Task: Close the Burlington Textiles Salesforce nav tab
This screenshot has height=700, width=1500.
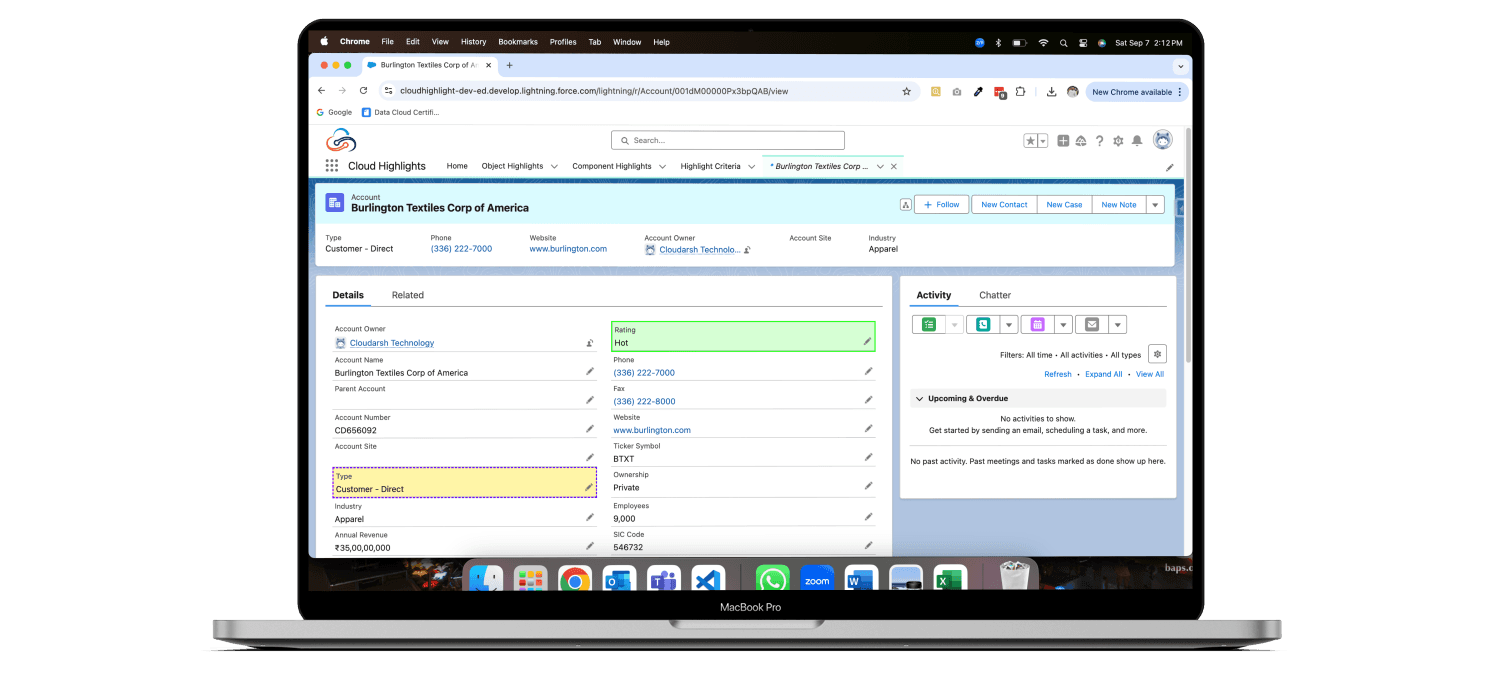Action: tap(894, 167)
